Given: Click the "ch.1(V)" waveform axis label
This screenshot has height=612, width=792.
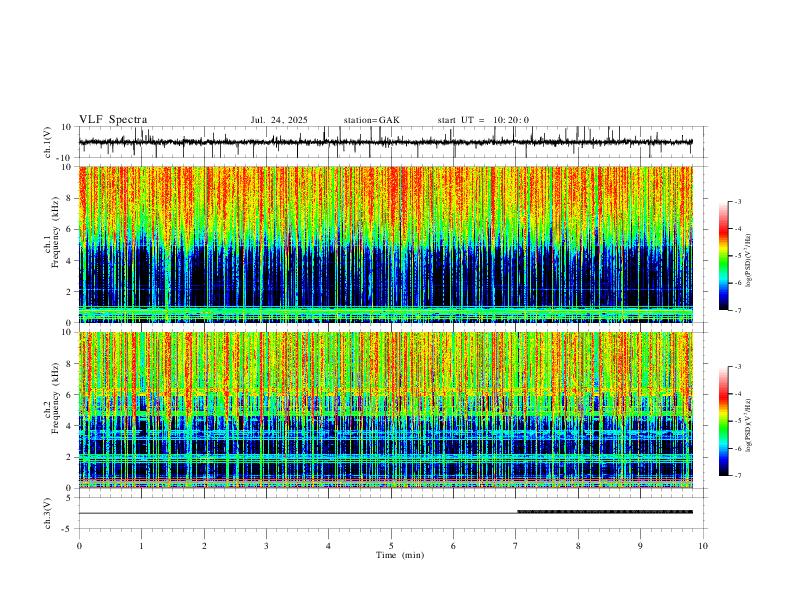Looking at the screenshot, I should pyautogui.click(x=48, y=142).
